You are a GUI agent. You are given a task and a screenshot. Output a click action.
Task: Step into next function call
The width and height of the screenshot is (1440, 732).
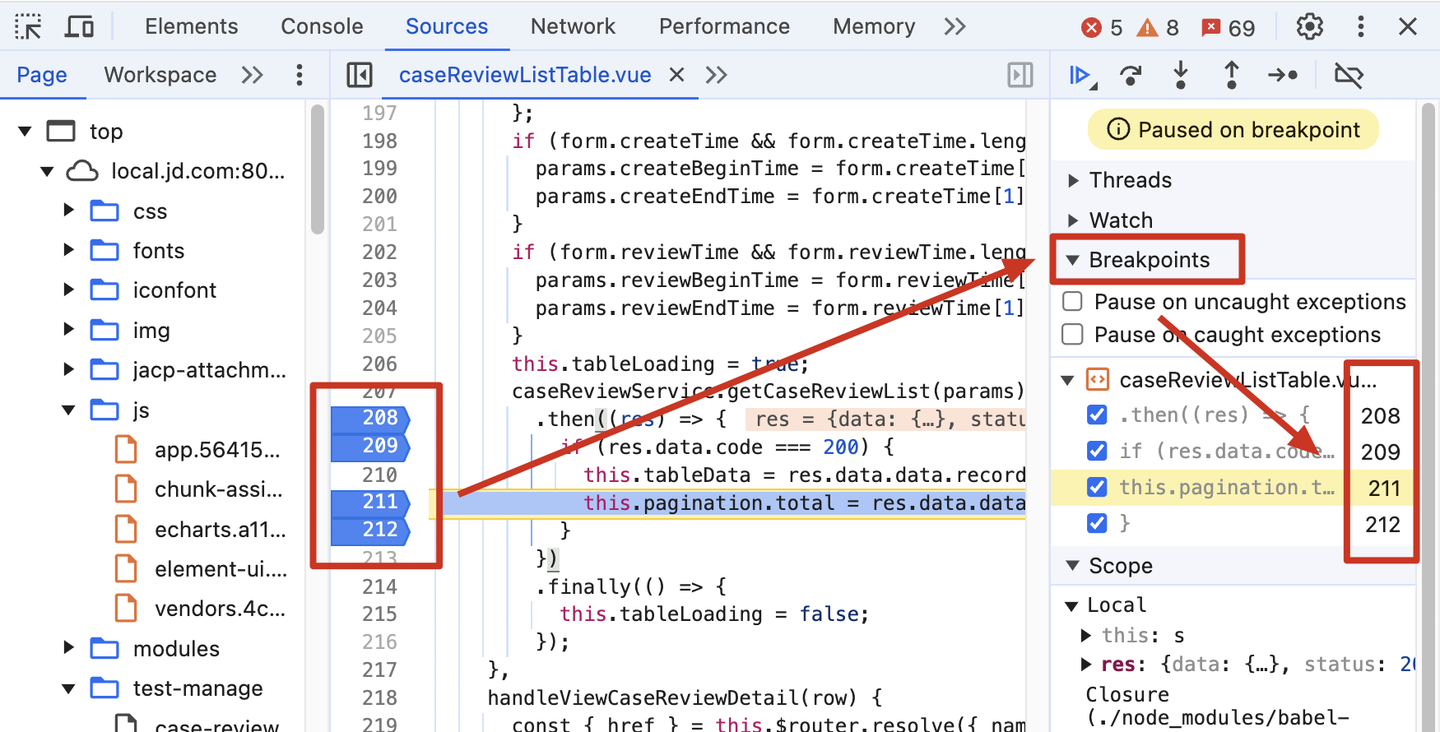(x=1181, y=75)
